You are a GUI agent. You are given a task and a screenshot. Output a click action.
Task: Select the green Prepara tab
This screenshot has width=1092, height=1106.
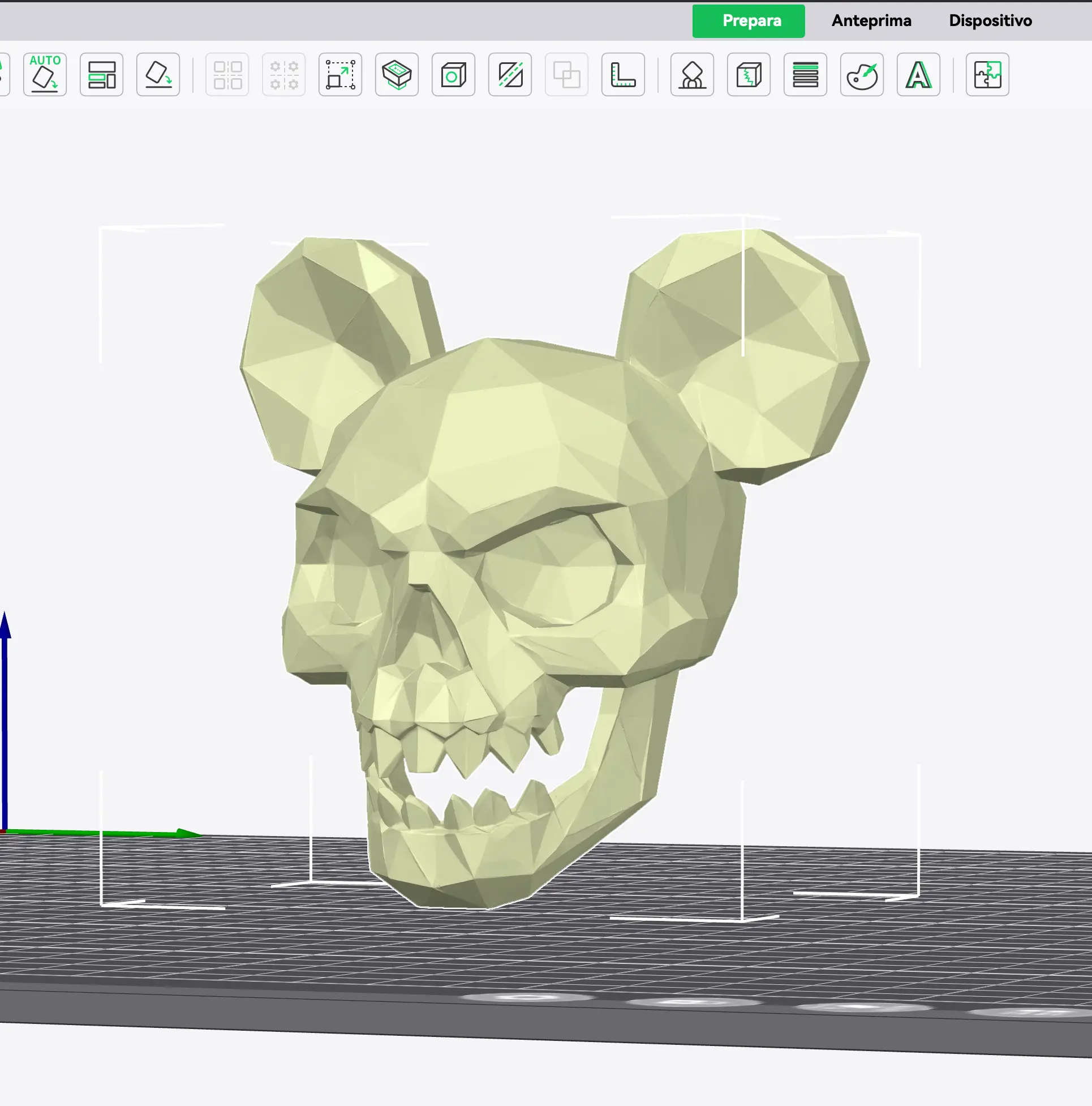(x=749, y=21)
